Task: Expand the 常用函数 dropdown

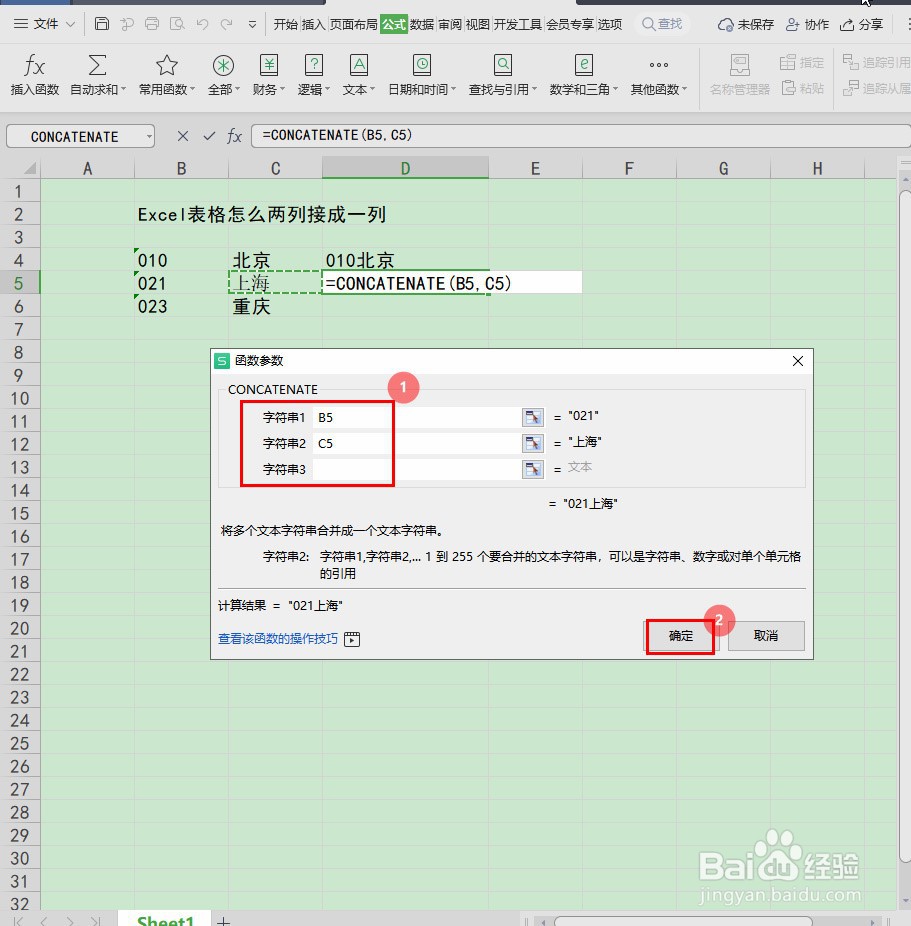Action: click(163, 74)
